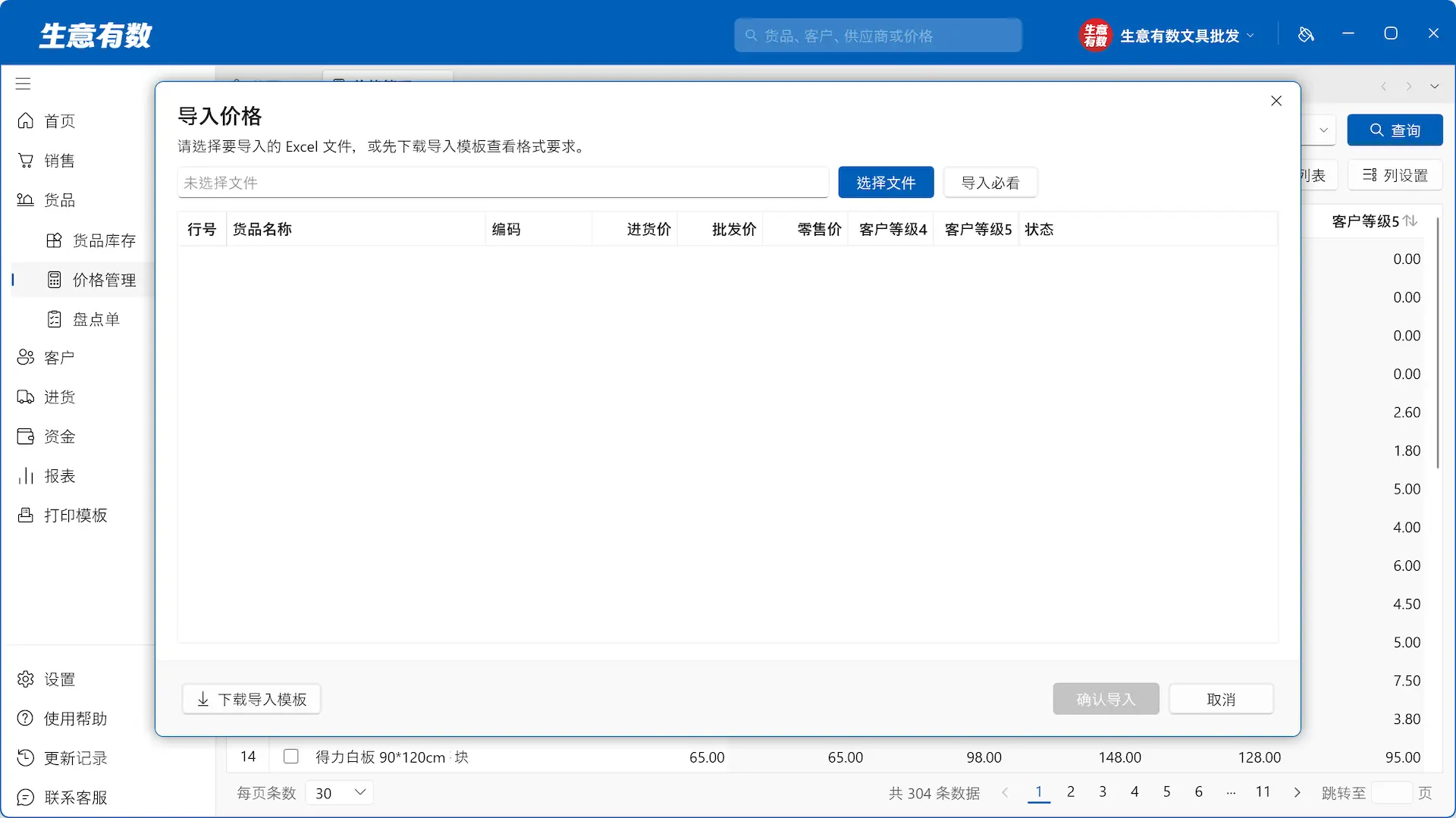Screen dimensions: 1456x818
Task: Click the home icon beside 首页
Action: click(x=26, y=121)
